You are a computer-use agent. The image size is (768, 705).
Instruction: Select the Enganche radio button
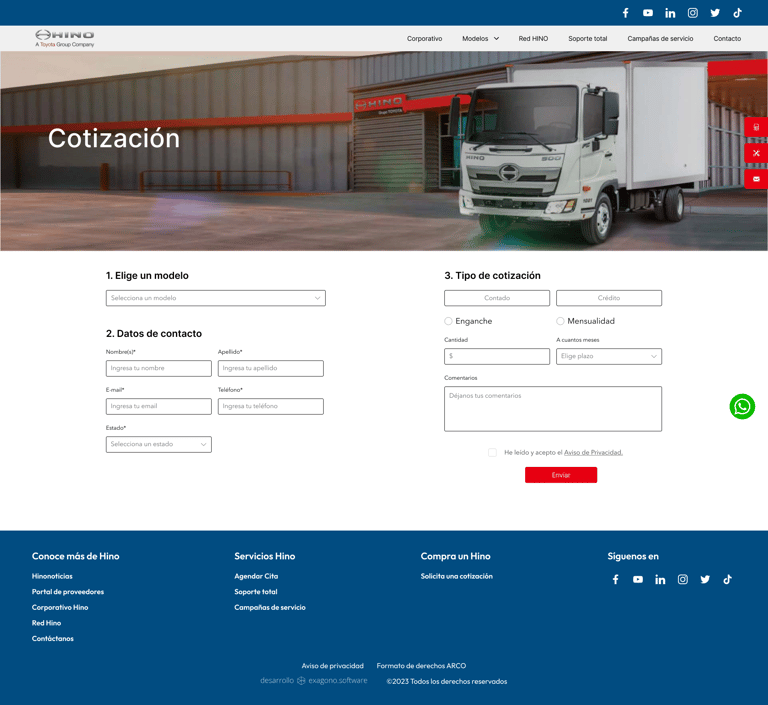tap(448, 321)
